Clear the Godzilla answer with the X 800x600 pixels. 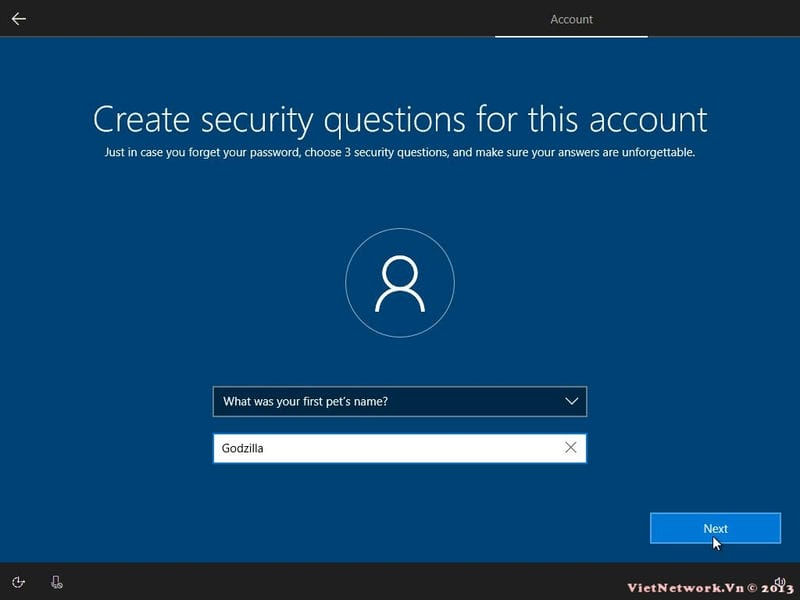pos(571,448)
